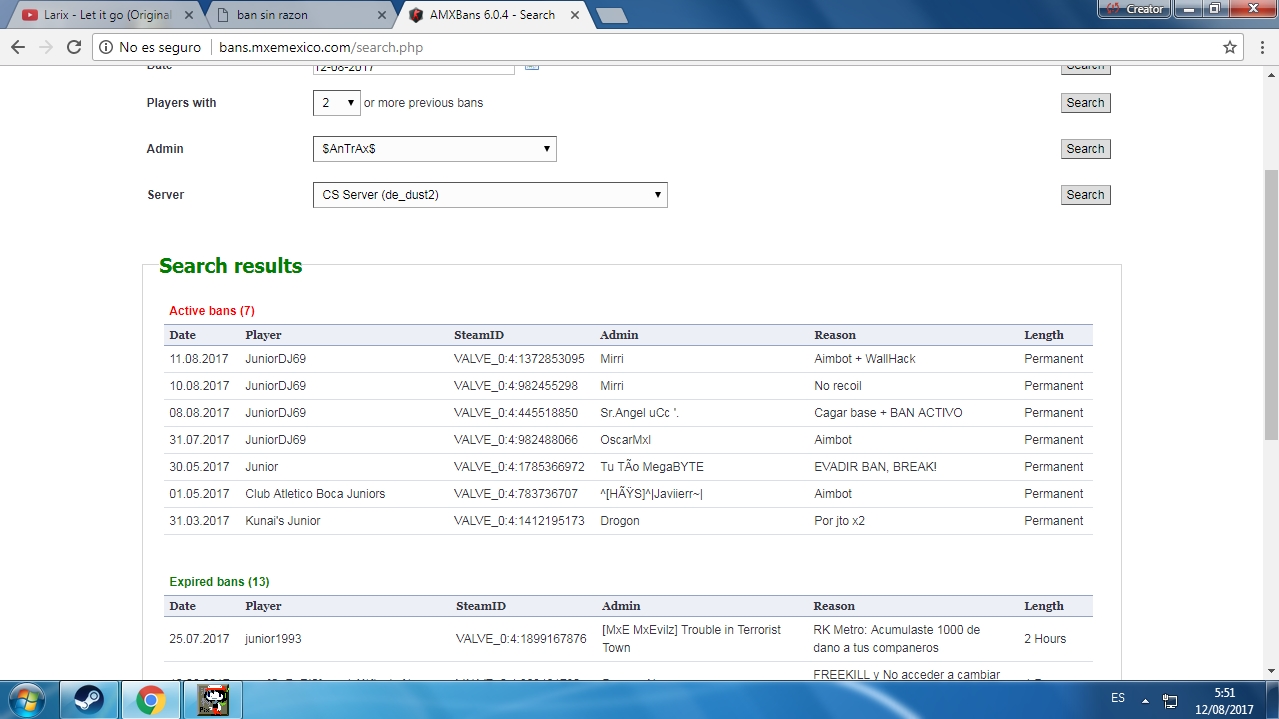
Task: Click 'or more previous bans' text
Action: click(423, 103)
